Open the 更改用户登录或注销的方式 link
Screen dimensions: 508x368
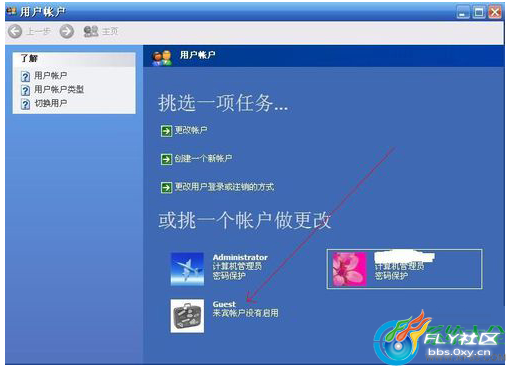click(224, 187)
